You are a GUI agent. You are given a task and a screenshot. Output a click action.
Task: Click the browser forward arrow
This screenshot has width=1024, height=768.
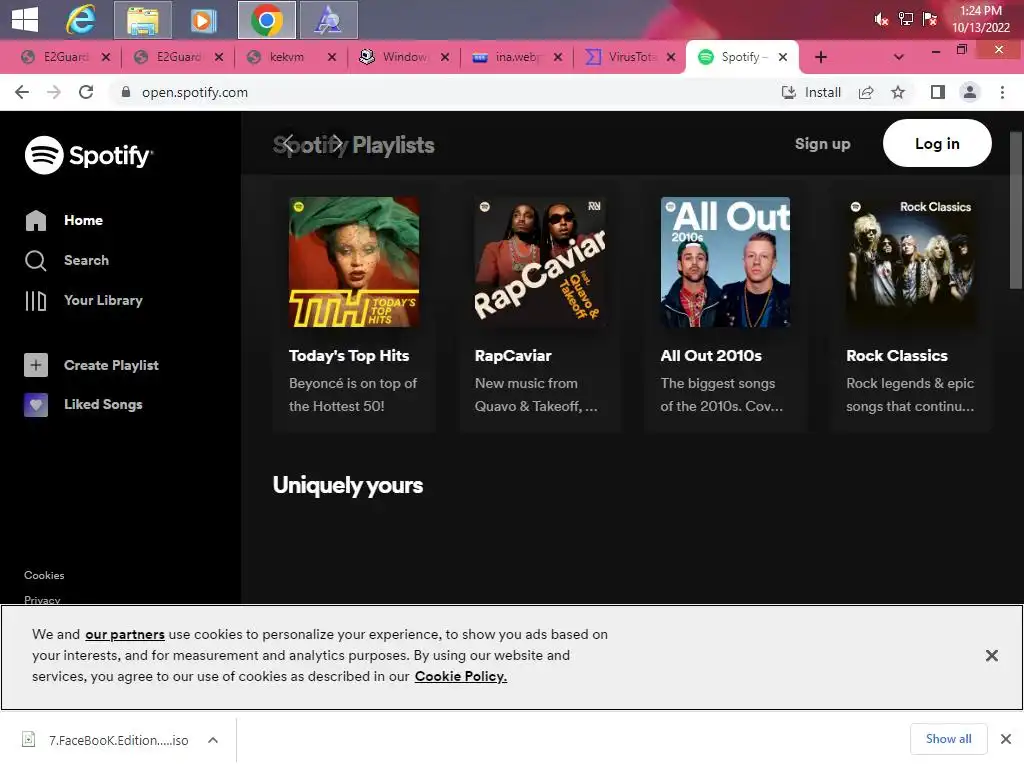54,92
